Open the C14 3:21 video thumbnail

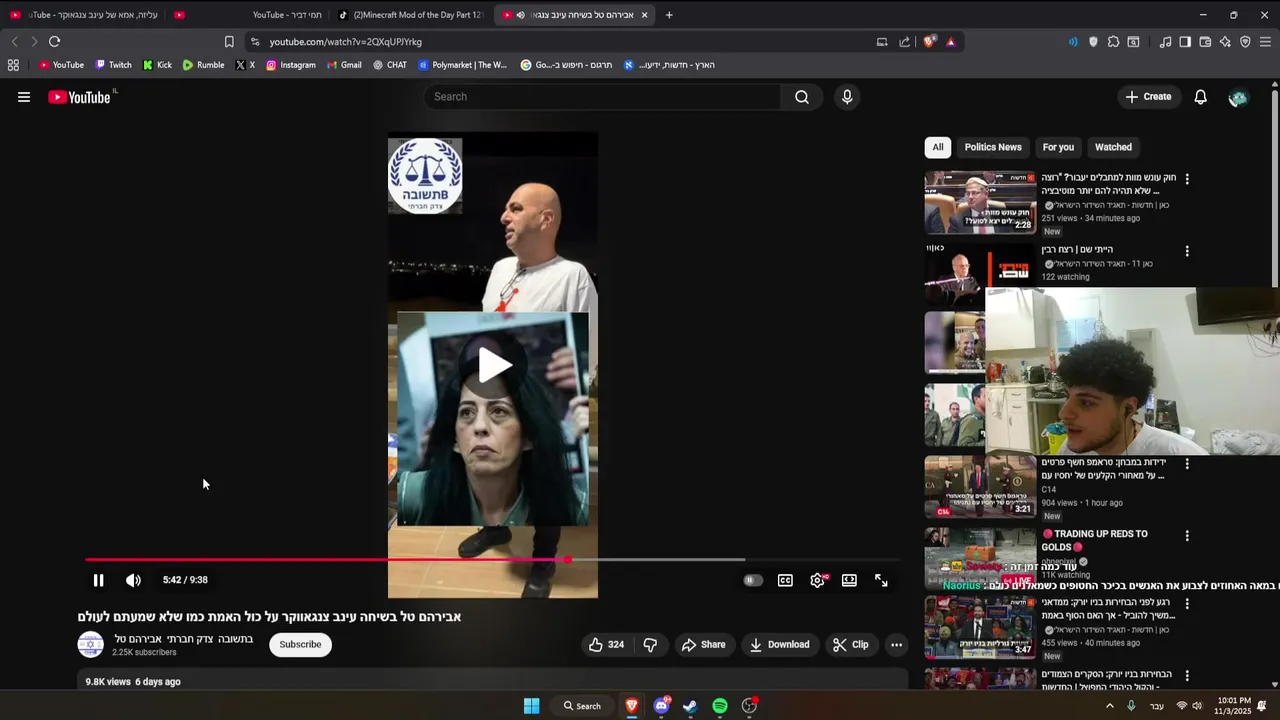[x=980, y=487]
